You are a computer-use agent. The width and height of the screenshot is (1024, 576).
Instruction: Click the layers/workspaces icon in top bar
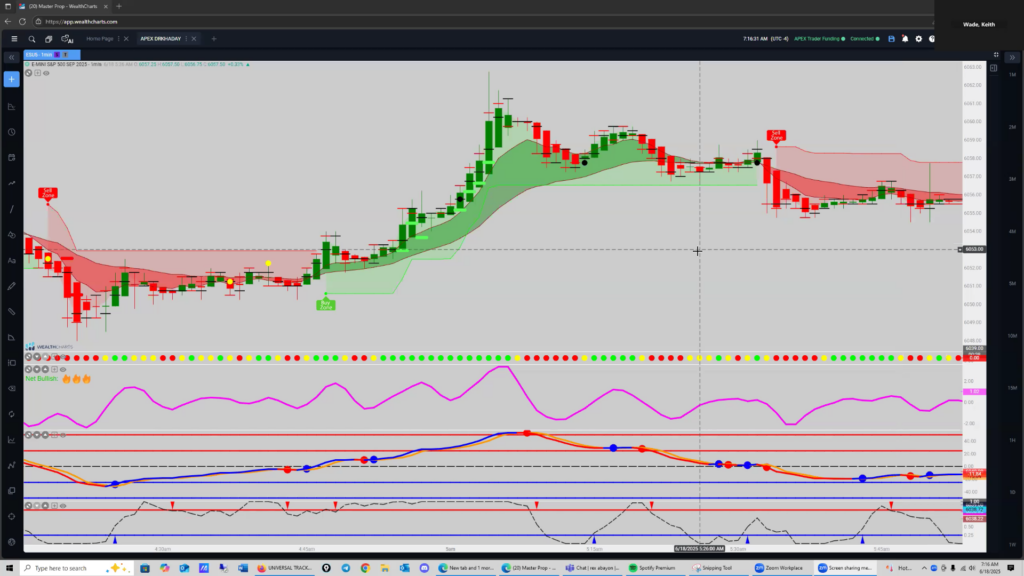48,39
